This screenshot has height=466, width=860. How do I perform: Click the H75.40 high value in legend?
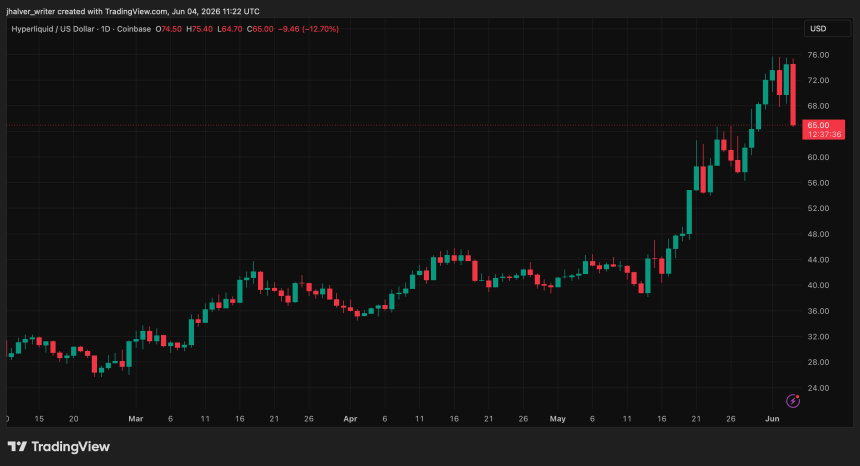(x=200, y=29)
